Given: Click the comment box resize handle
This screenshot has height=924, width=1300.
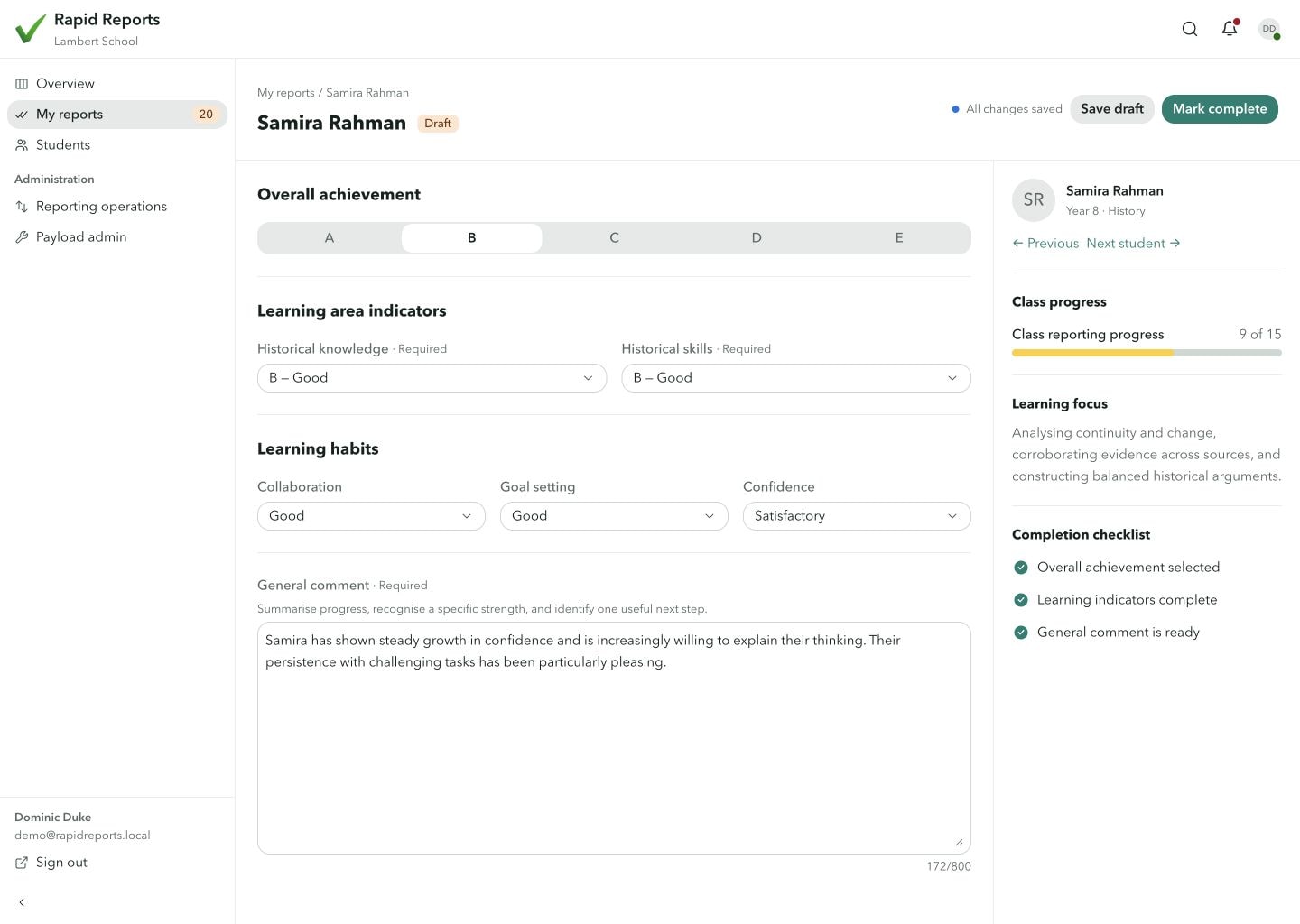Looking at the screenshot, I should point(959,842).
